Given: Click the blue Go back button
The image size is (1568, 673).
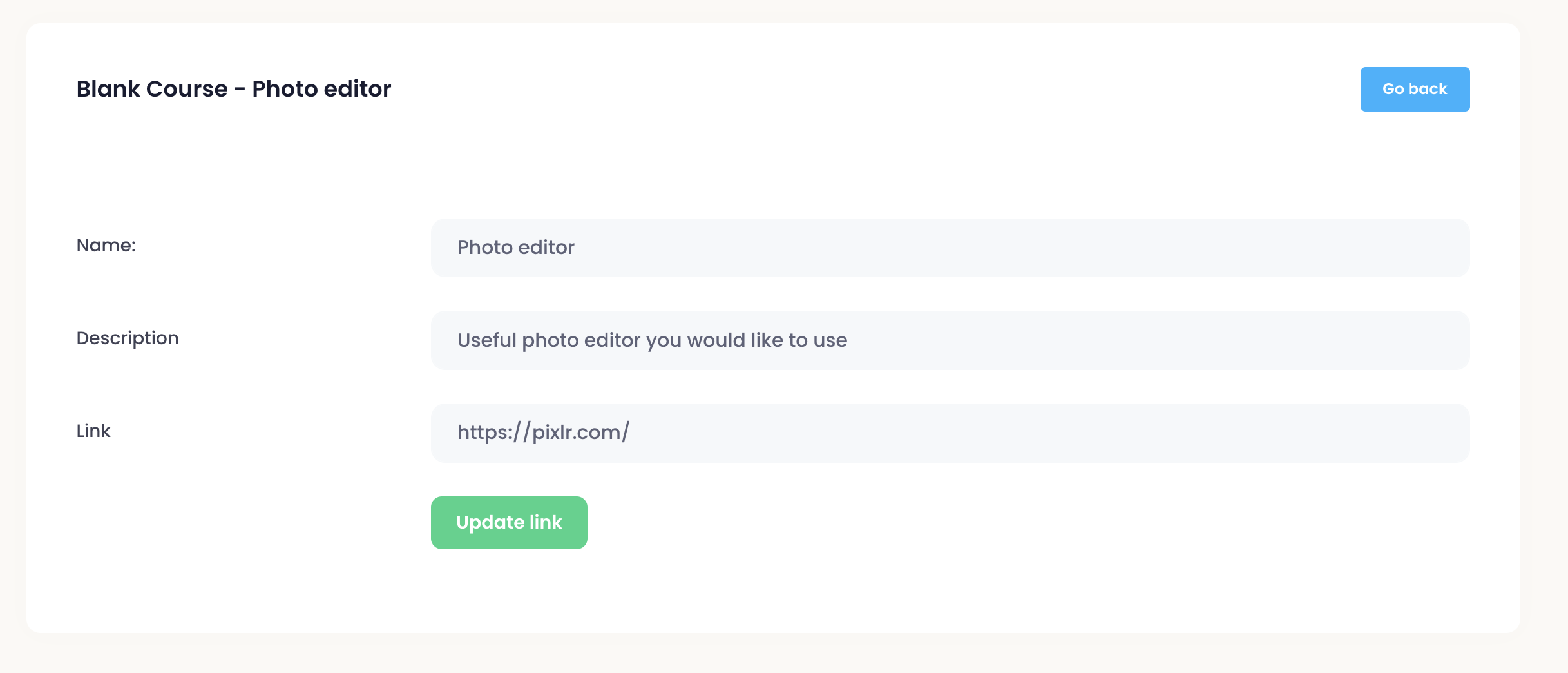Looking at the screenshot, I should tap(1414, 89).
